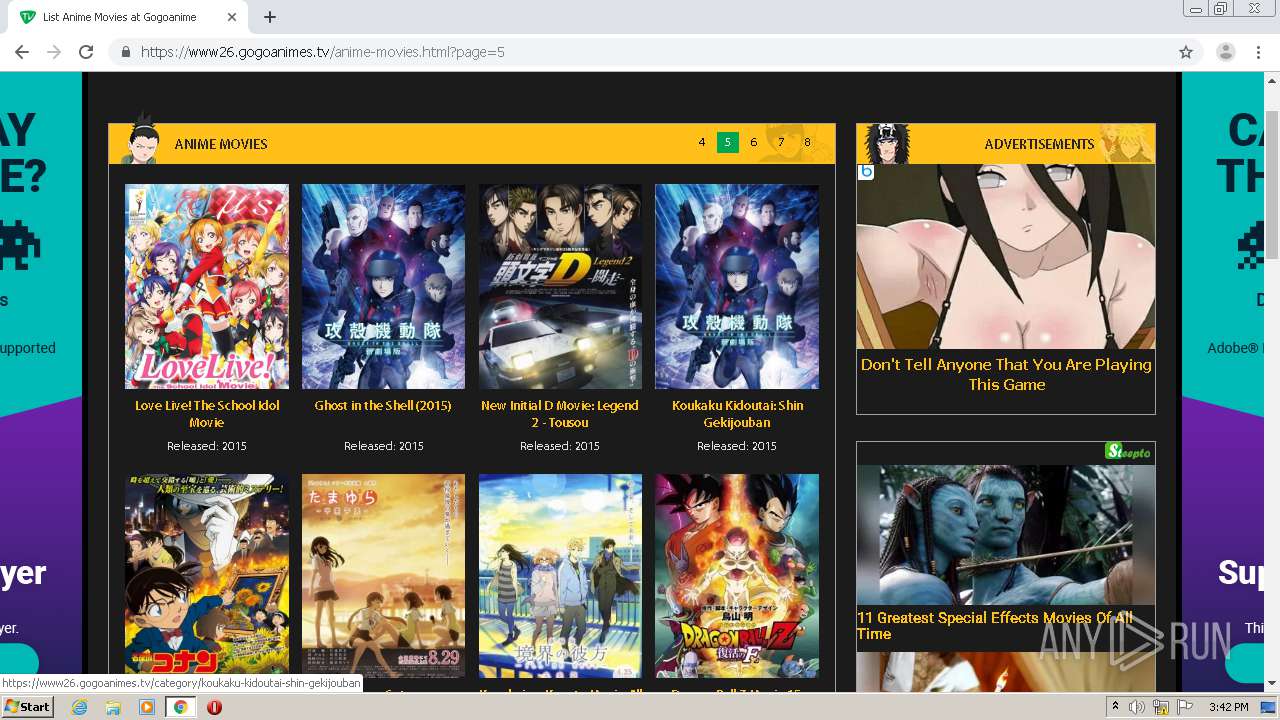Select current page 5 indicator
This screenshot has height=720, width=1280.
(x=728, y=143)
